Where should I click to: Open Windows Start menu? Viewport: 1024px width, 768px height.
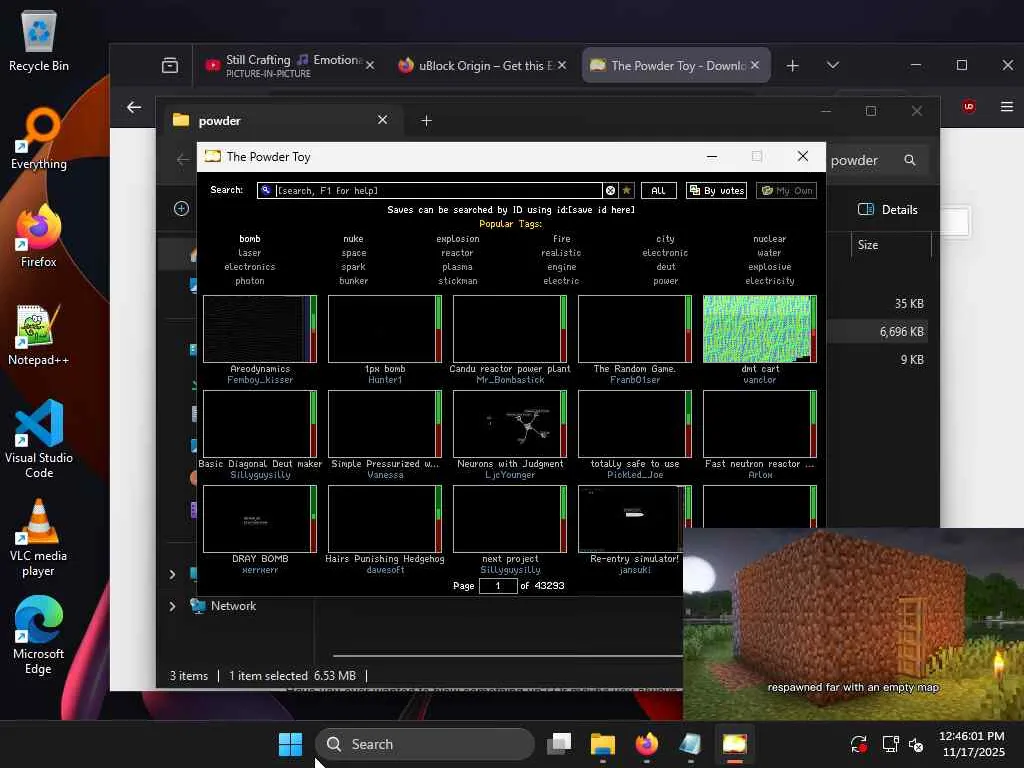pos(290,744)
